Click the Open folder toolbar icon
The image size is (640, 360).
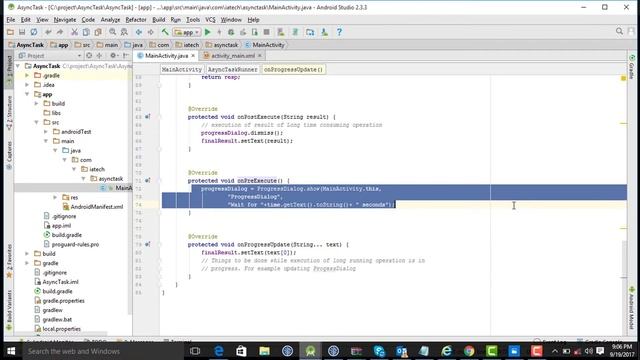pos(10,32)
